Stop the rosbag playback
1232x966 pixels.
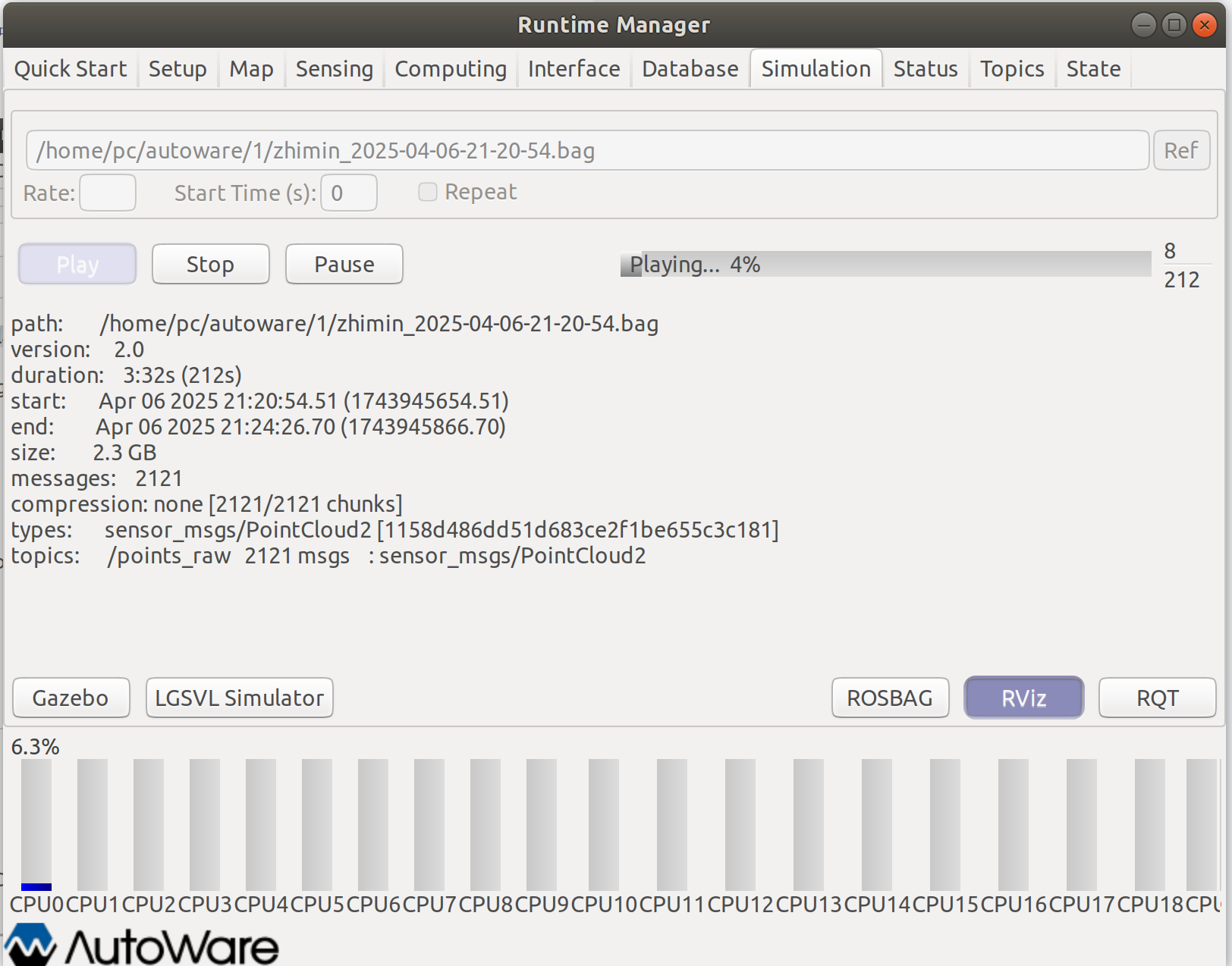tap(210, 264)
